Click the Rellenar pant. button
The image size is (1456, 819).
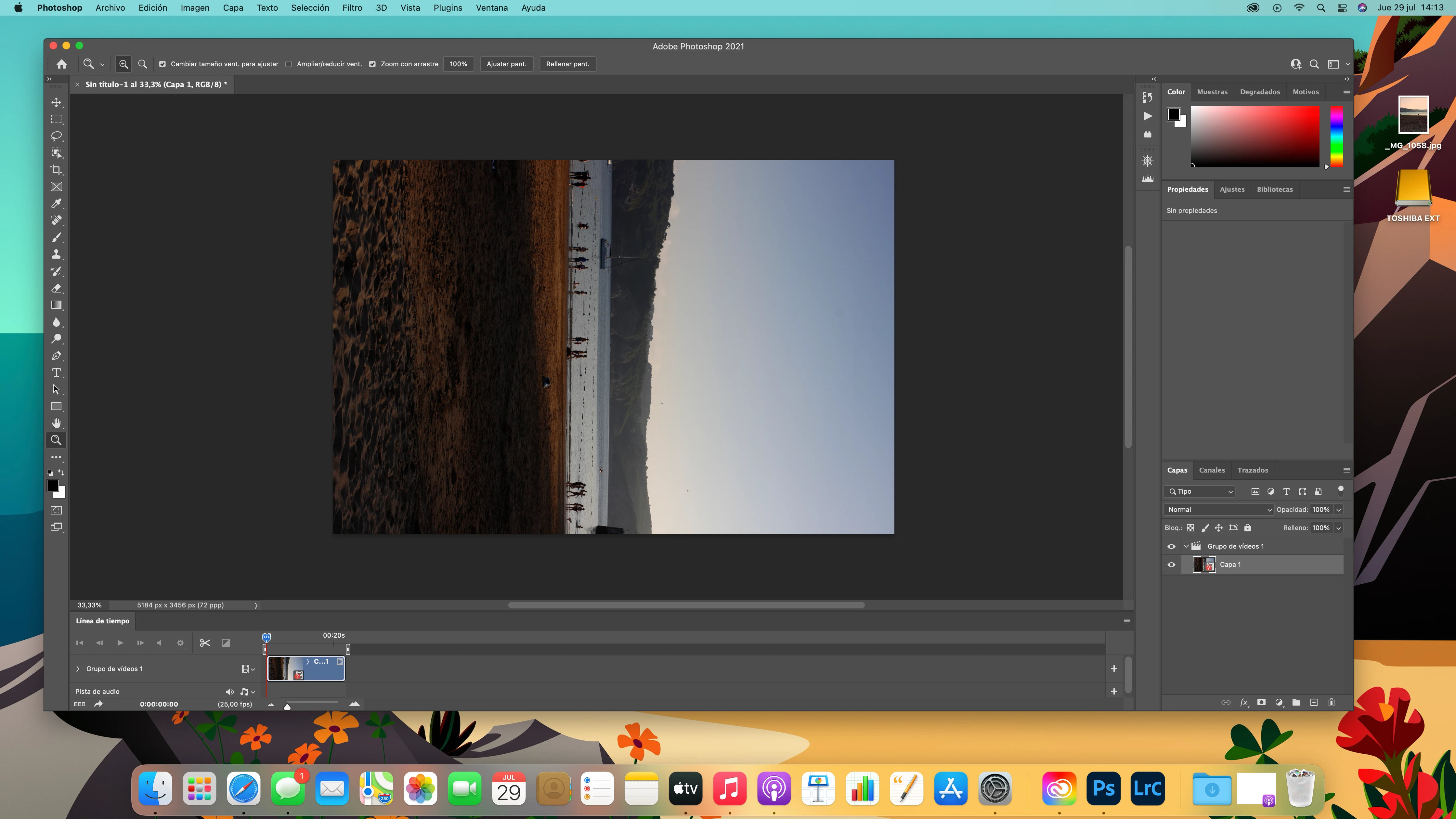click(x=567, y=64)
